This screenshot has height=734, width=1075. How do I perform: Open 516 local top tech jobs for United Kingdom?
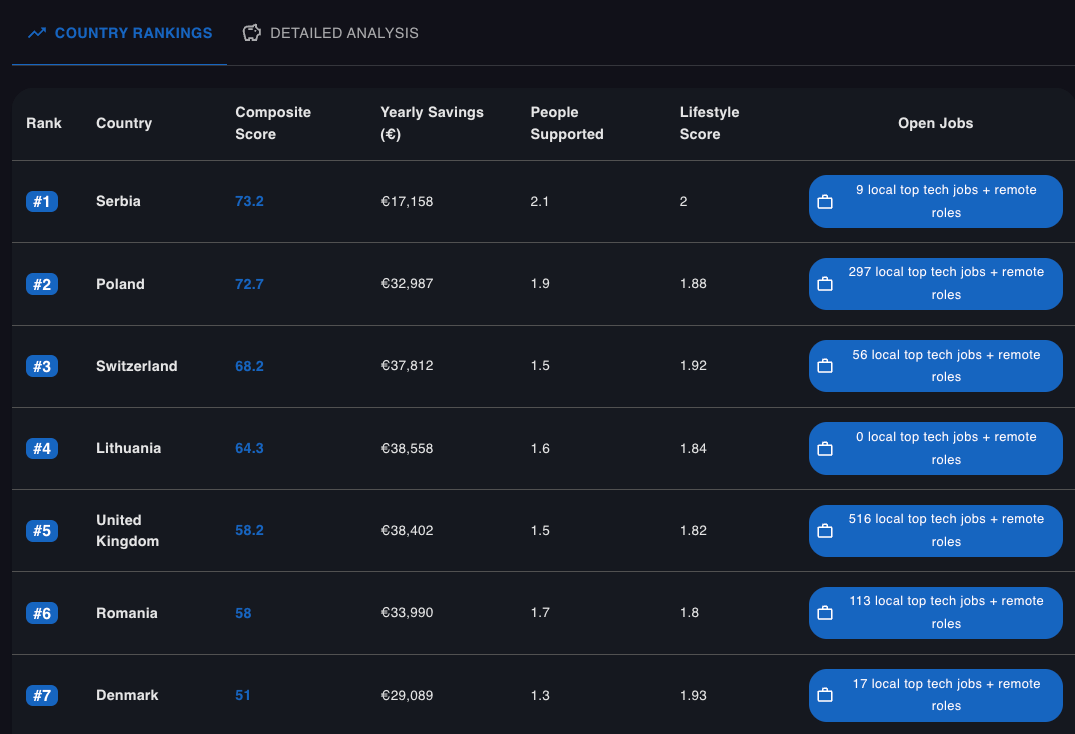[936, 530]
